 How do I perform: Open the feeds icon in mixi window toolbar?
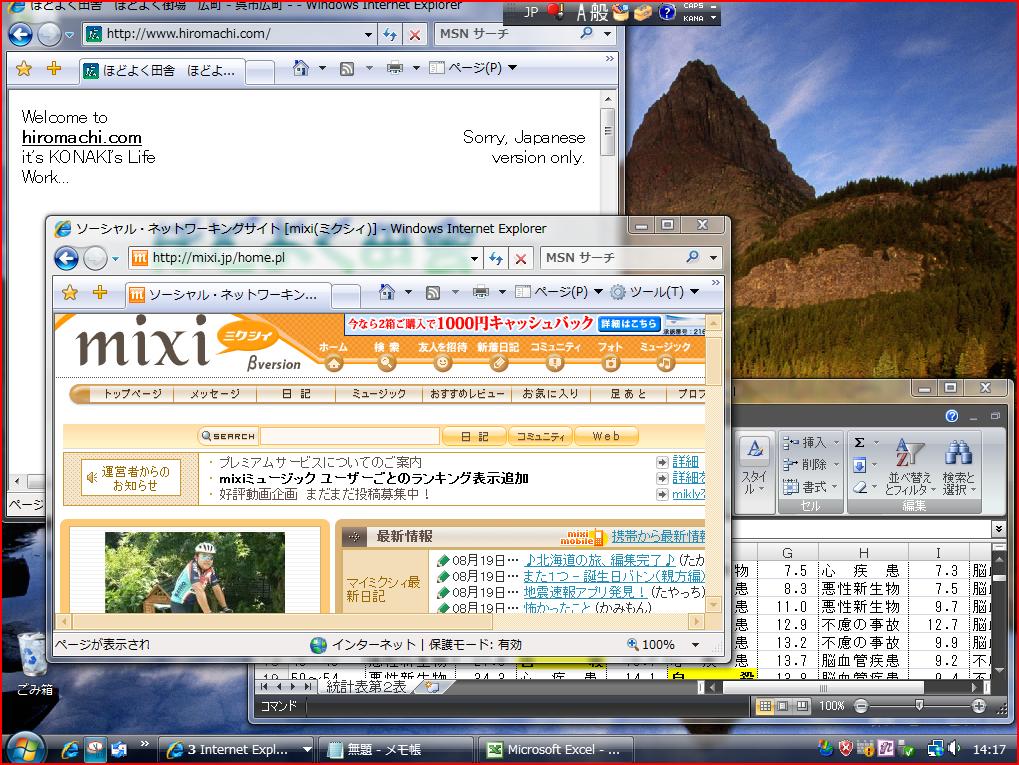coord(433,292)
